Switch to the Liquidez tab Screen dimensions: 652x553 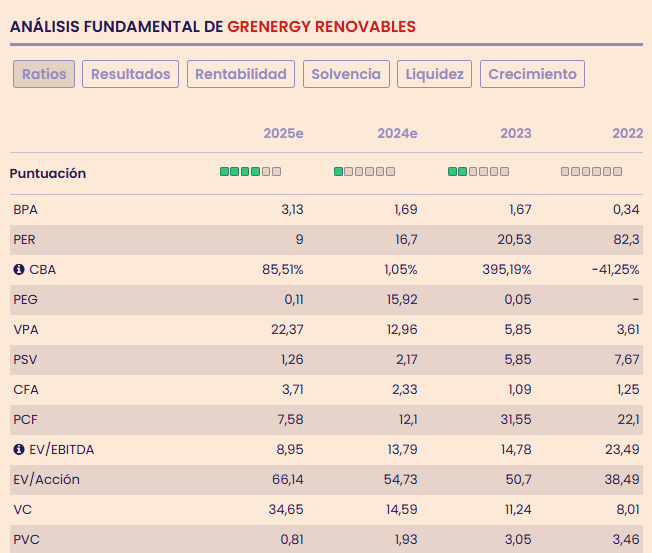point(435,74)
